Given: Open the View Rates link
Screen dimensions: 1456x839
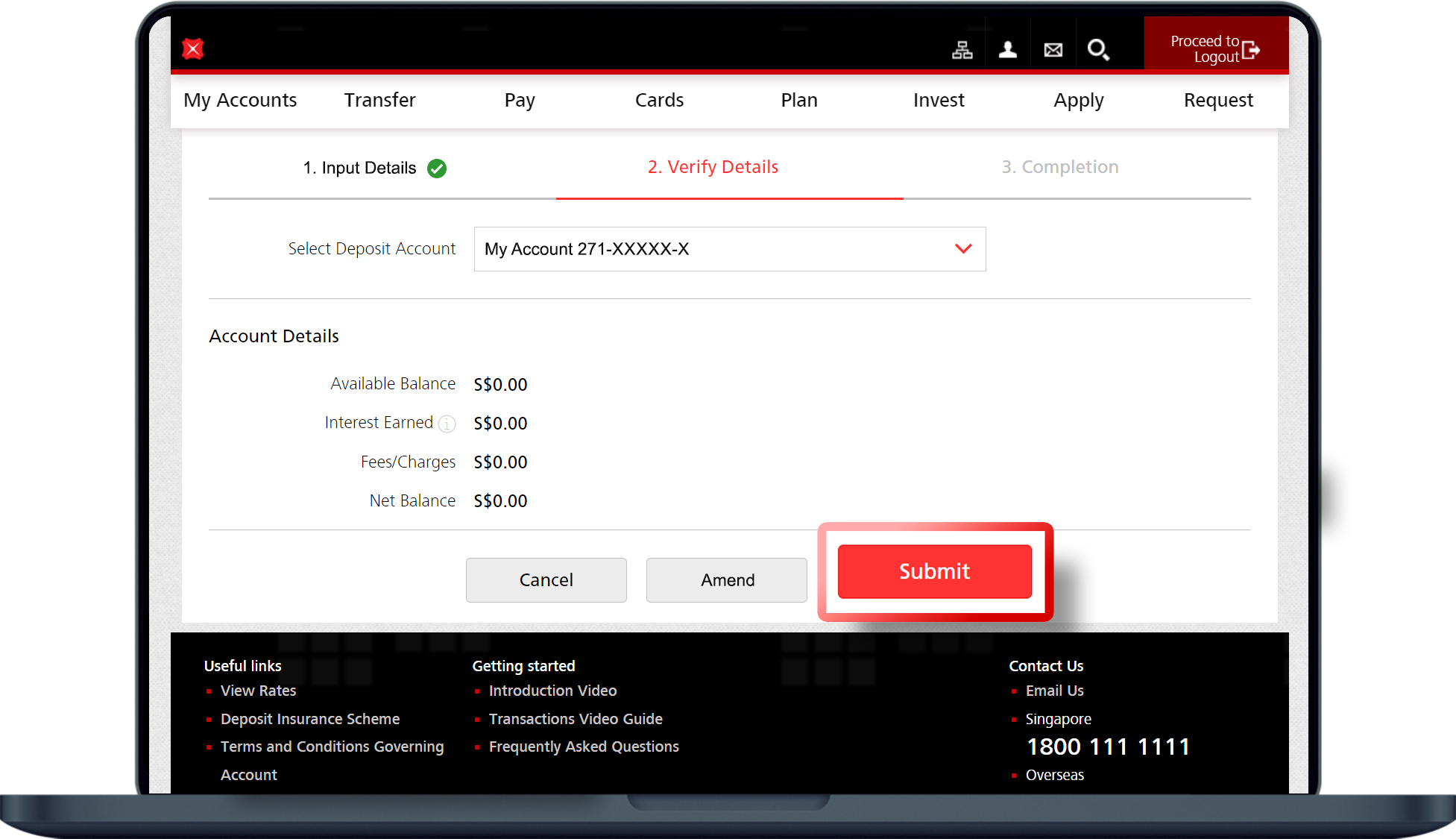Looking at the screenshot, I should 258,691.
